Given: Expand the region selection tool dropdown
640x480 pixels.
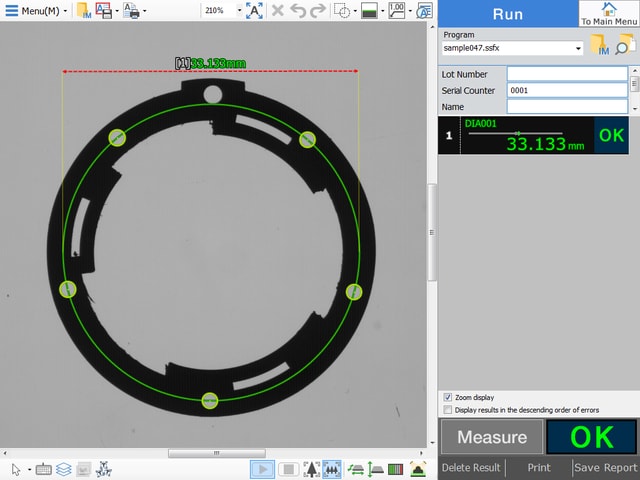Looking at the screenshot, I should [x=355, y=11].
